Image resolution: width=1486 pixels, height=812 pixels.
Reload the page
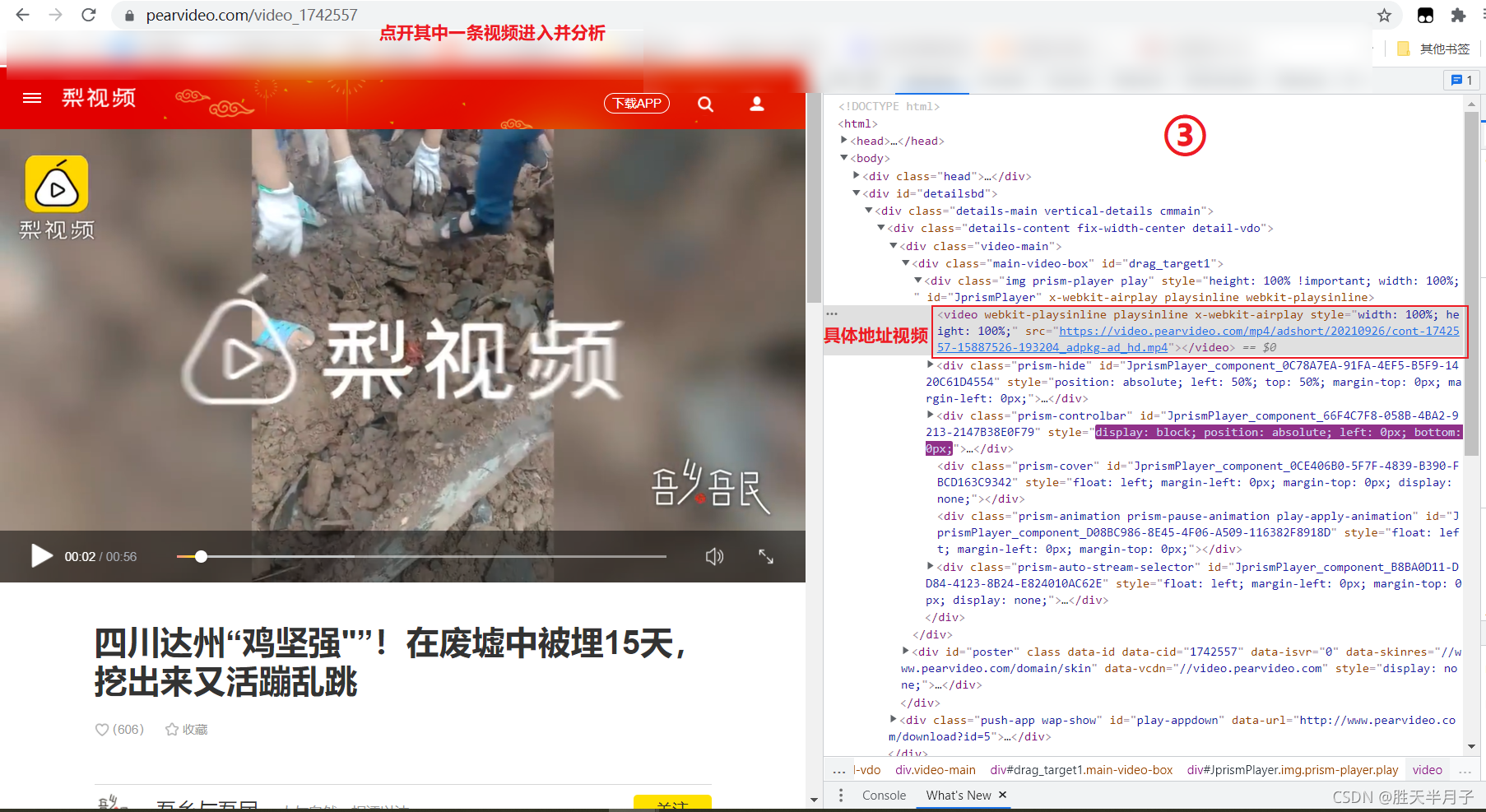(x=89, y=15)
